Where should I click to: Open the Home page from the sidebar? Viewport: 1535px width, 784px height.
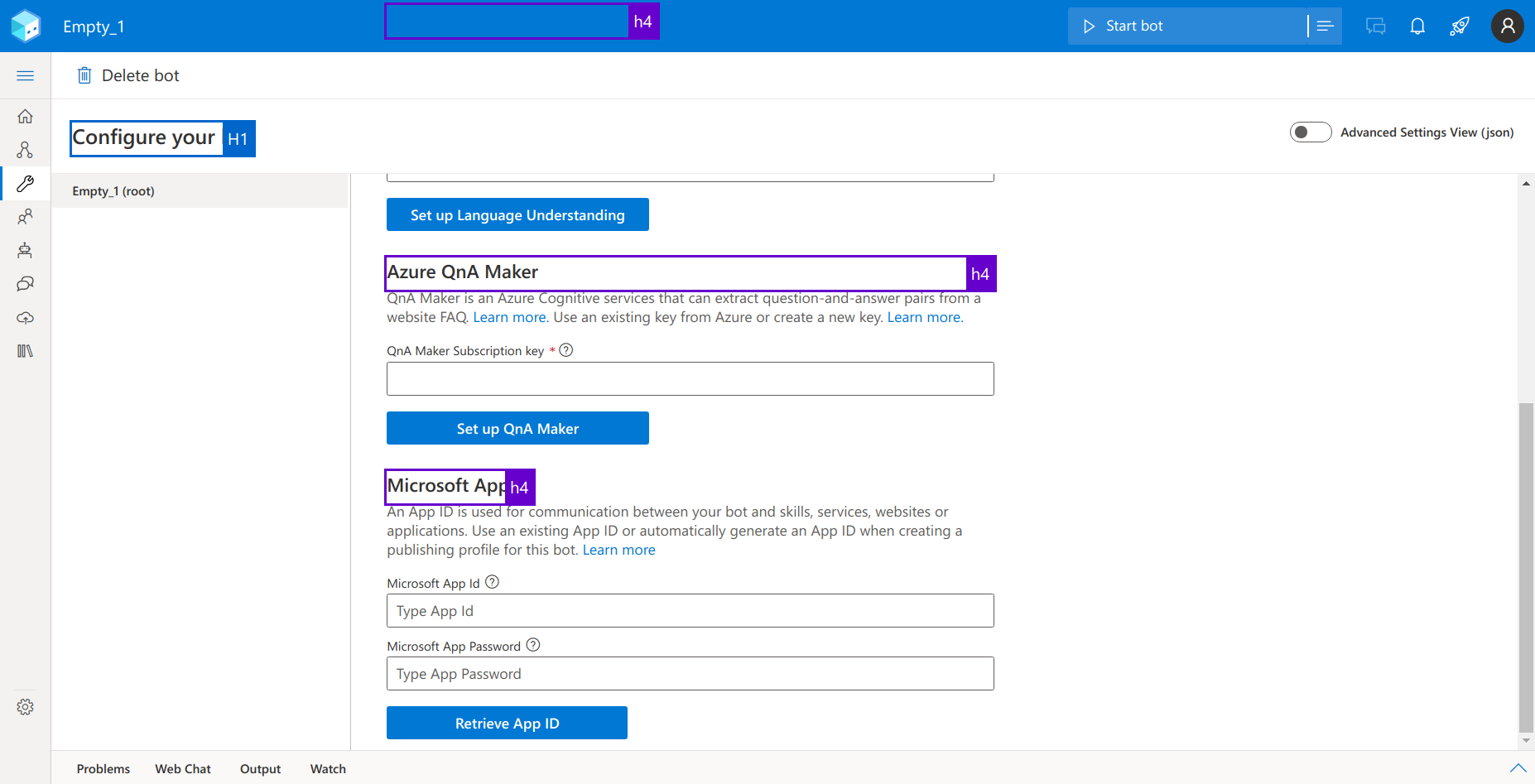[25, 116]
